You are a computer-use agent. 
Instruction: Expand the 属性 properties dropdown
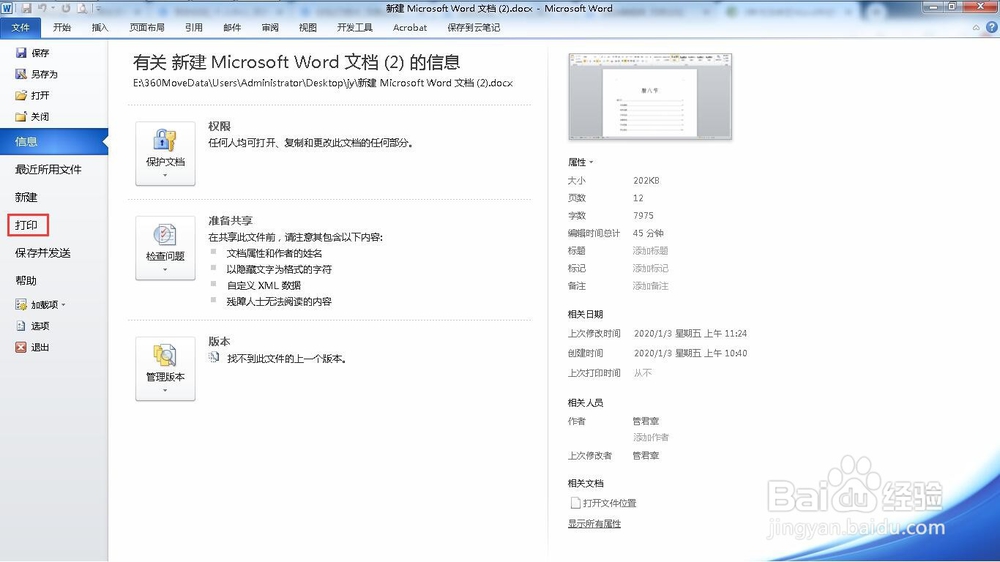(x=580, y=162)
